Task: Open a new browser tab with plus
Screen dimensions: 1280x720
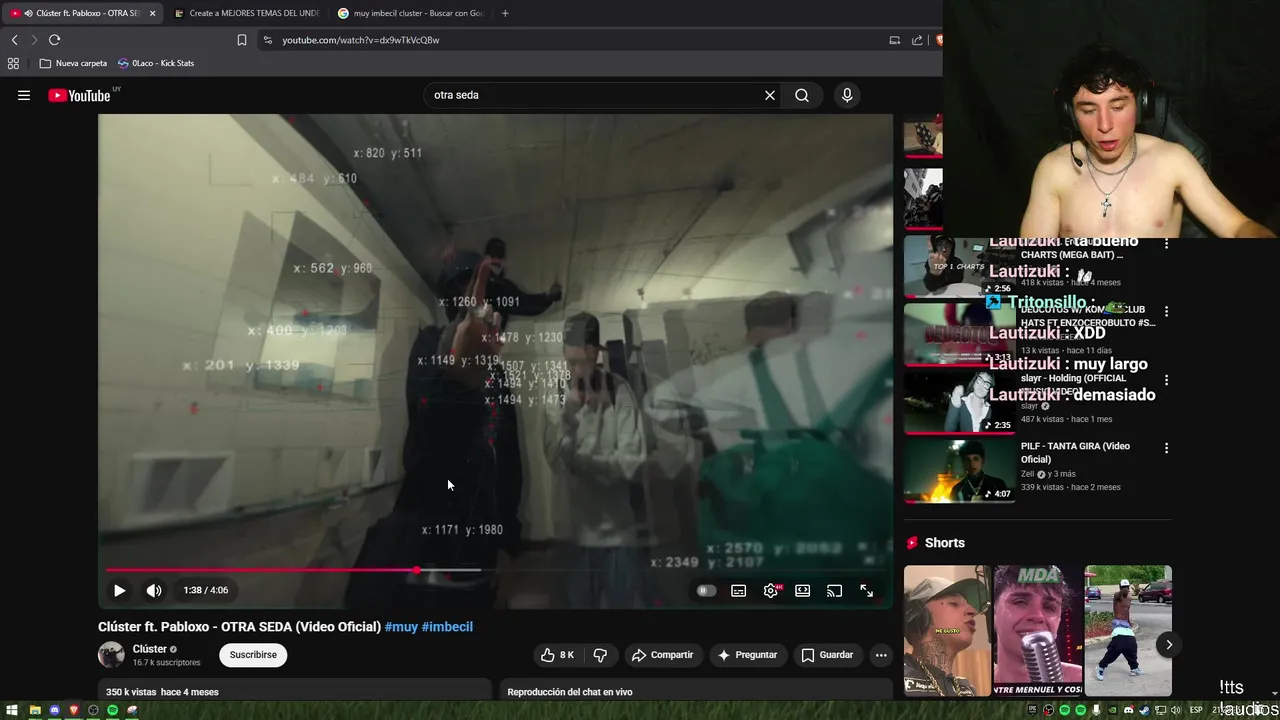Action: (x=505, y=13)
